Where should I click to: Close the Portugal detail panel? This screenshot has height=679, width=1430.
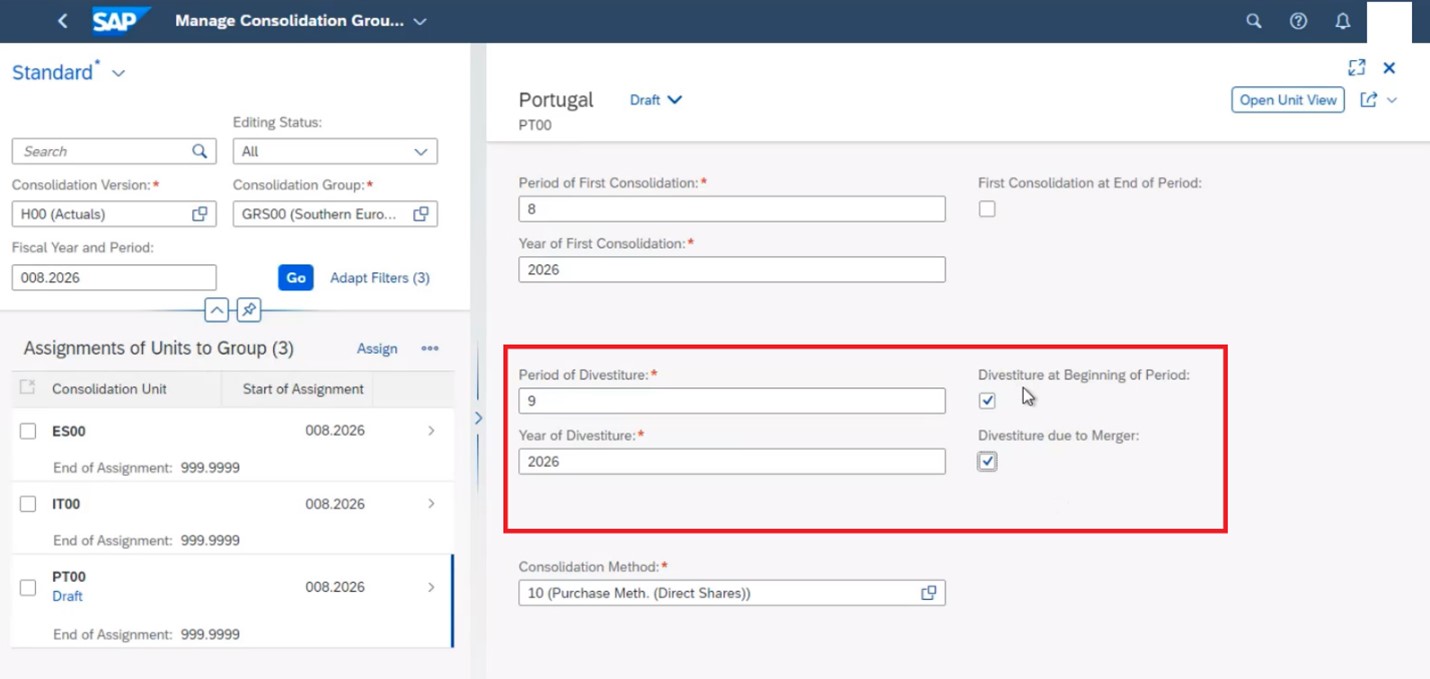(x=1389, y=68)
